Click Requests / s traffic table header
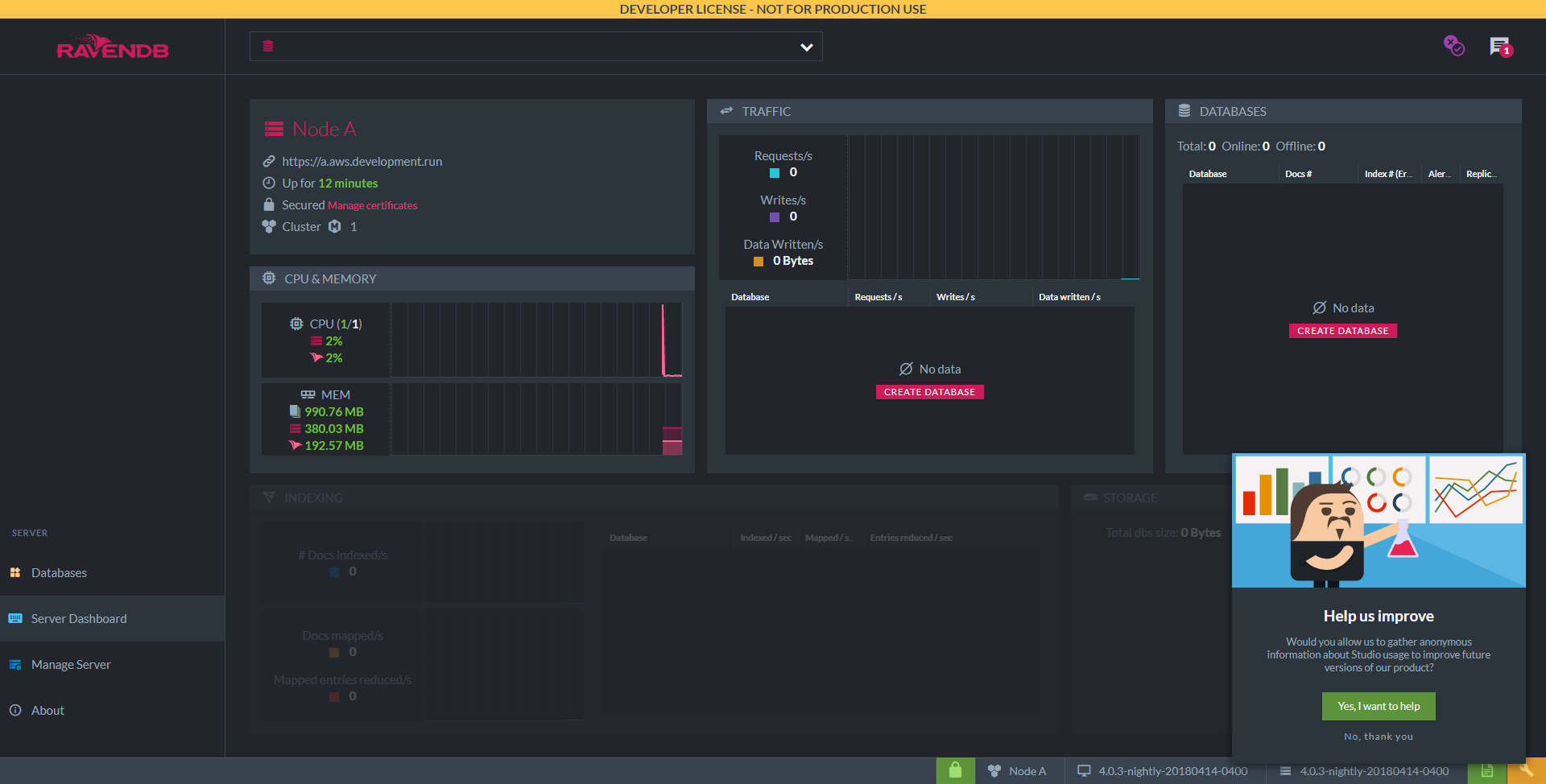 (x=878, y=297)
